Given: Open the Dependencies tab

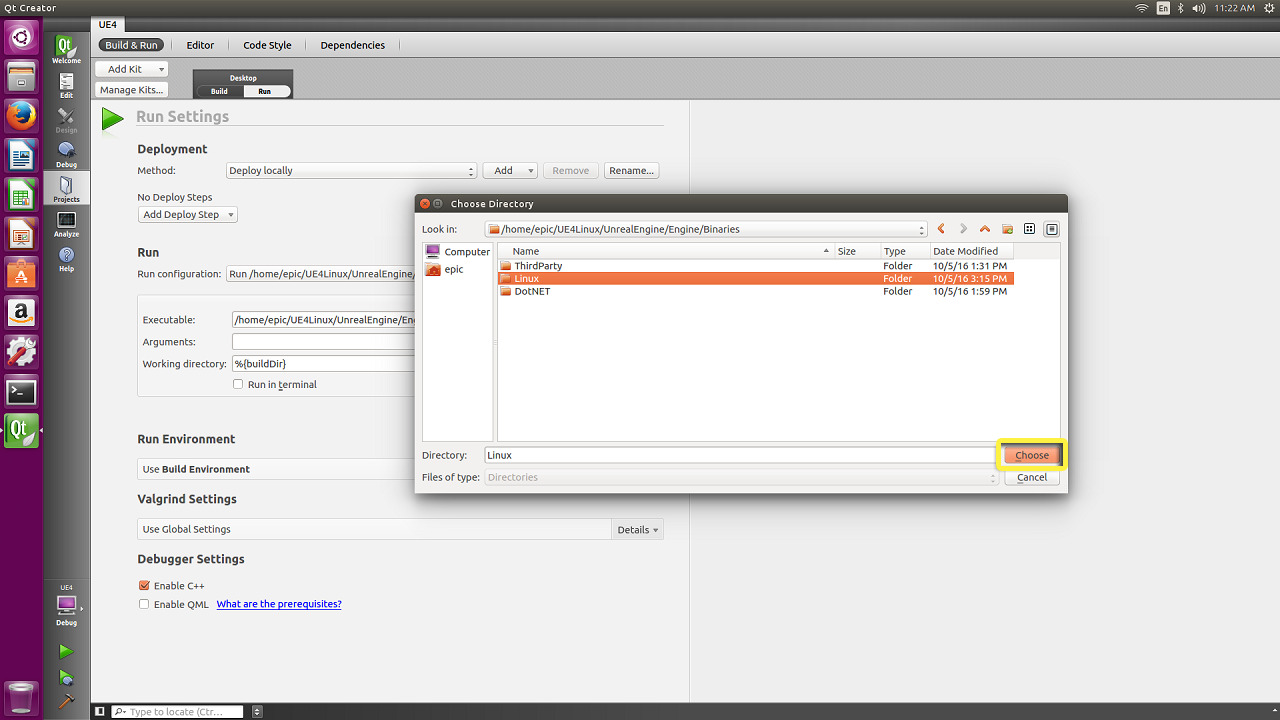Looking at the screenshot, I should point(352,45).
